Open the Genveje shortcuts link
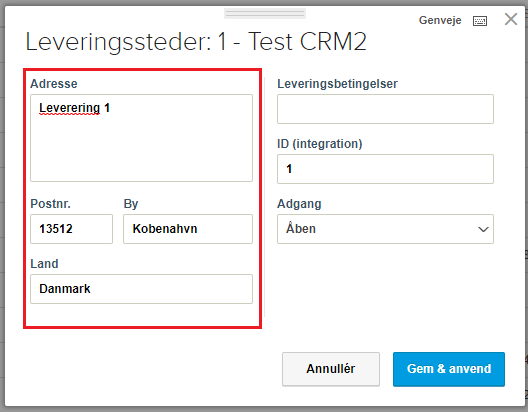The width and height of the screenshot is (528, 412). 440,20
